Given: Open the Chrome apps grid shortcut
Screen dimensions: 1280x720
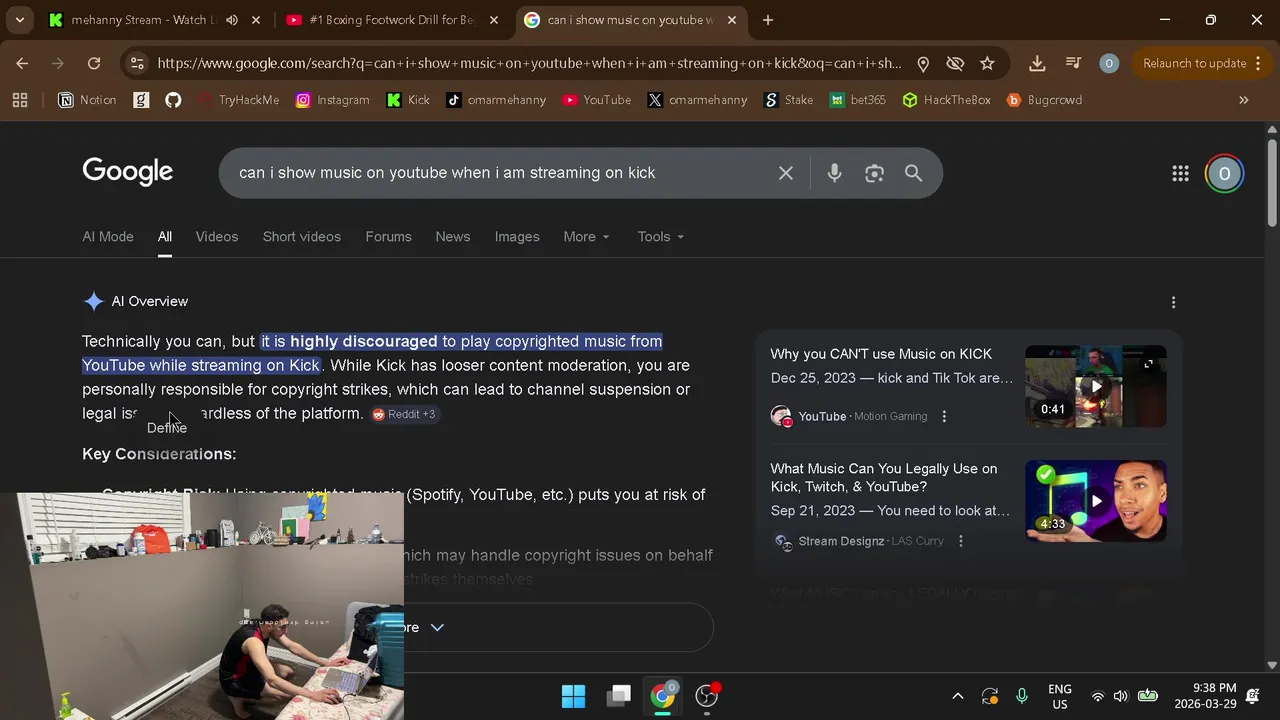Looking at the screenshot, I should point(20,100).
